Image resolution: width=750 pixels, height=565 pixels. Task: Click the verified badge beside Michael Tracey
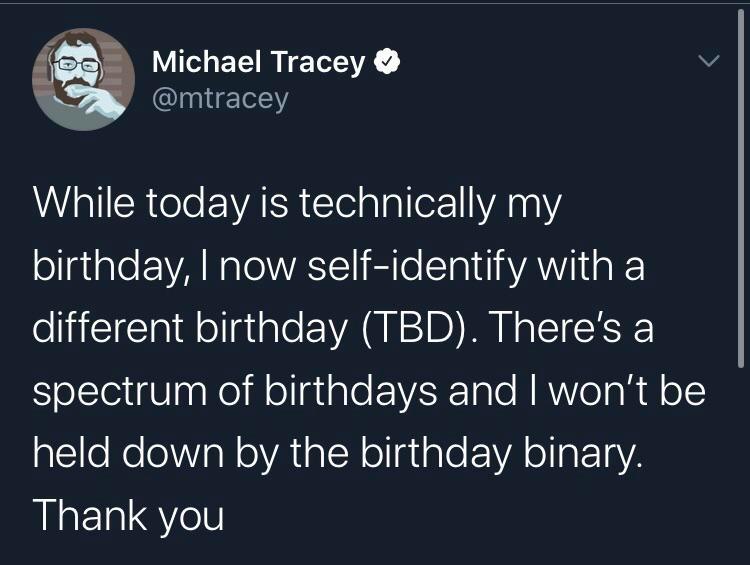click(x=388, y=62)
